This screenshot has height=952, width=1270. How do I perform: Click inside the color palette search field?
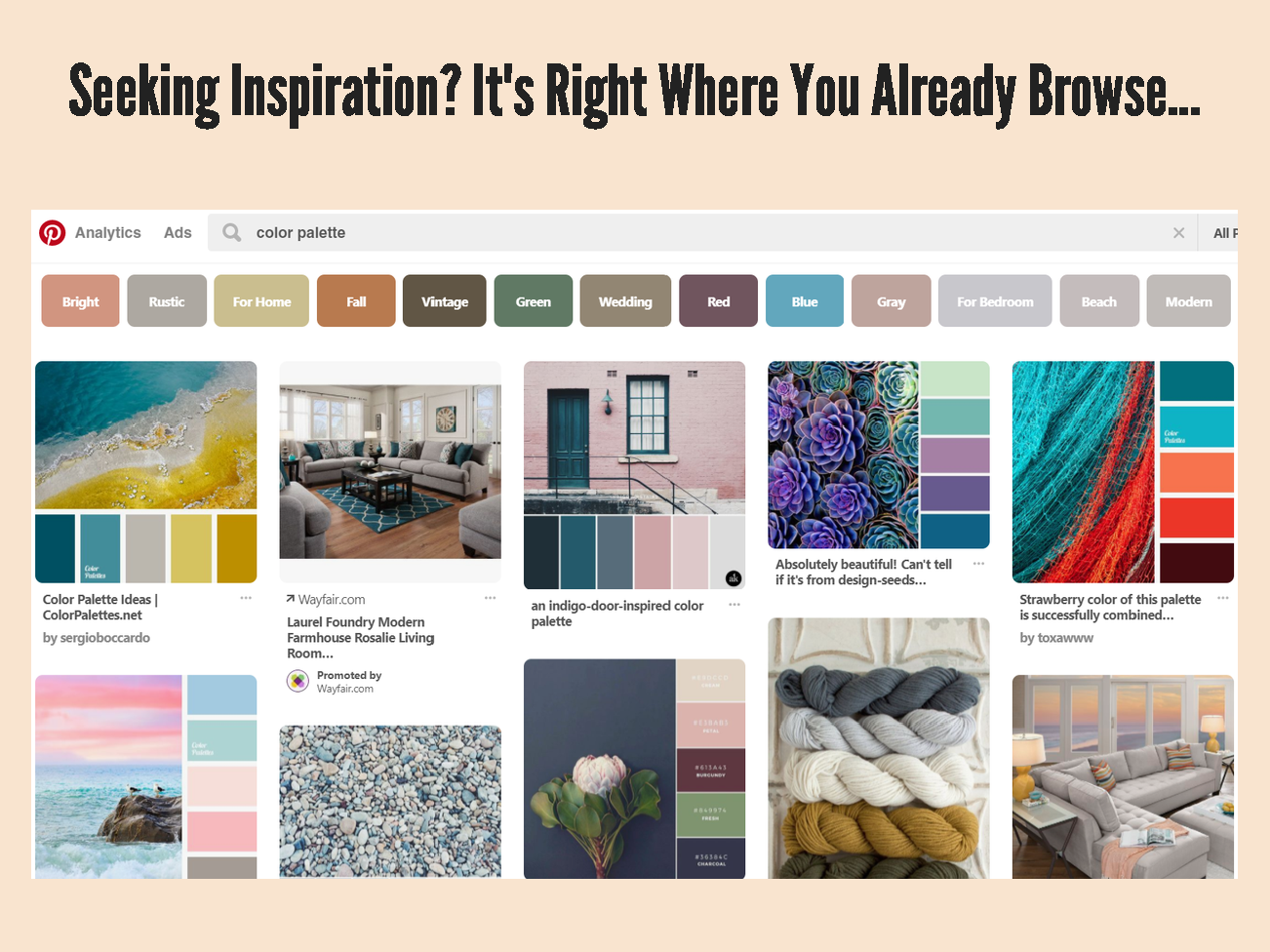(683, 233)
